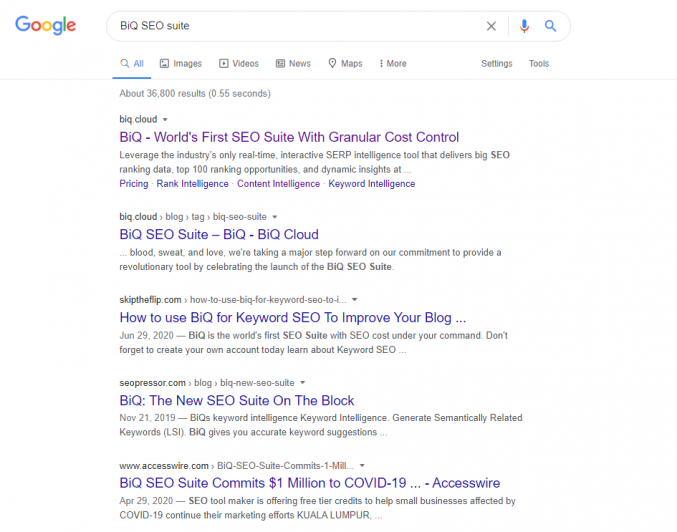Expand the More search options menu
This screenshot has height=532, width=677.
[393, 63]
